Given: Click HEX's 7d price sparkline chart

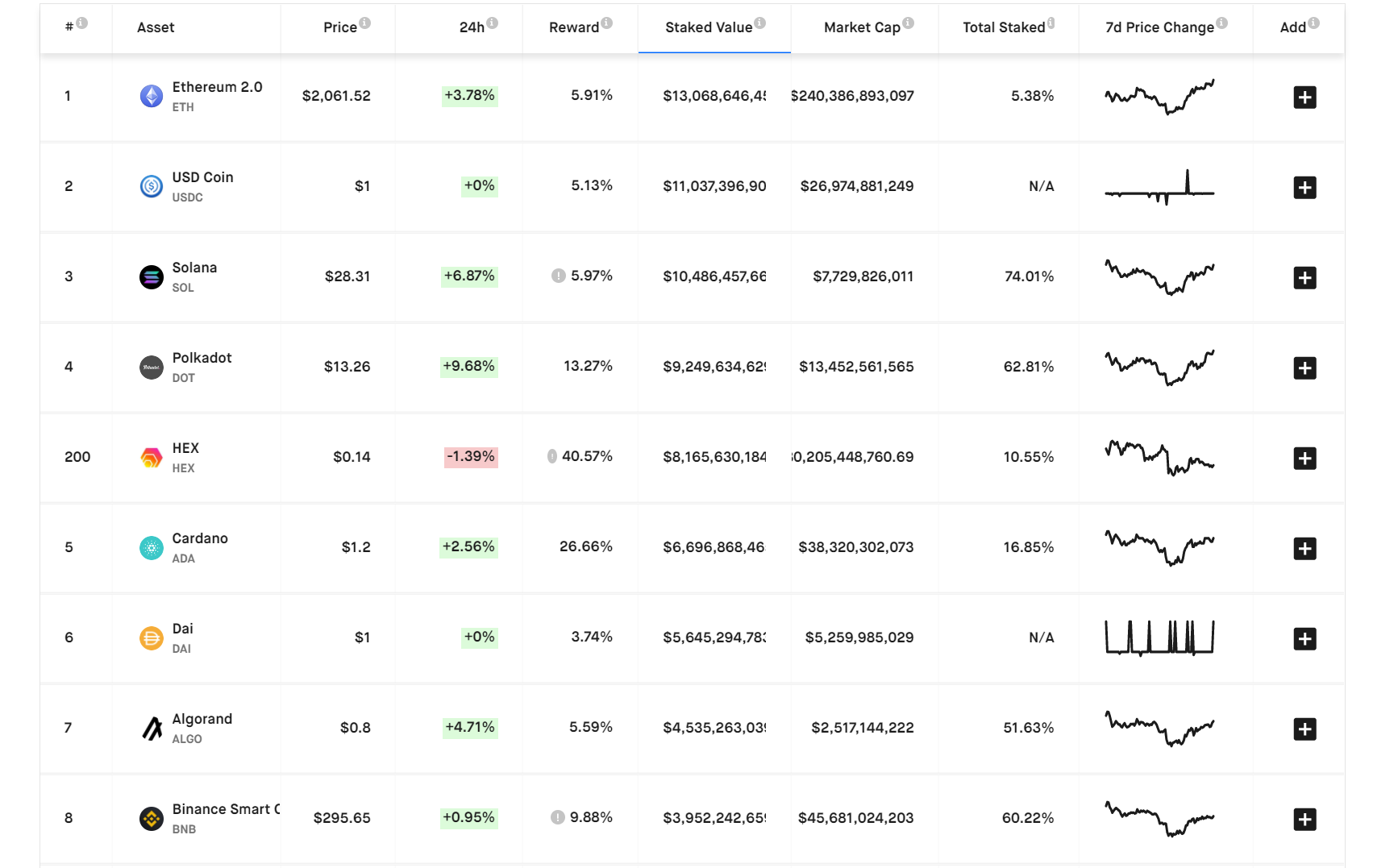Looking at the screenshot, I should point(1159,458).
